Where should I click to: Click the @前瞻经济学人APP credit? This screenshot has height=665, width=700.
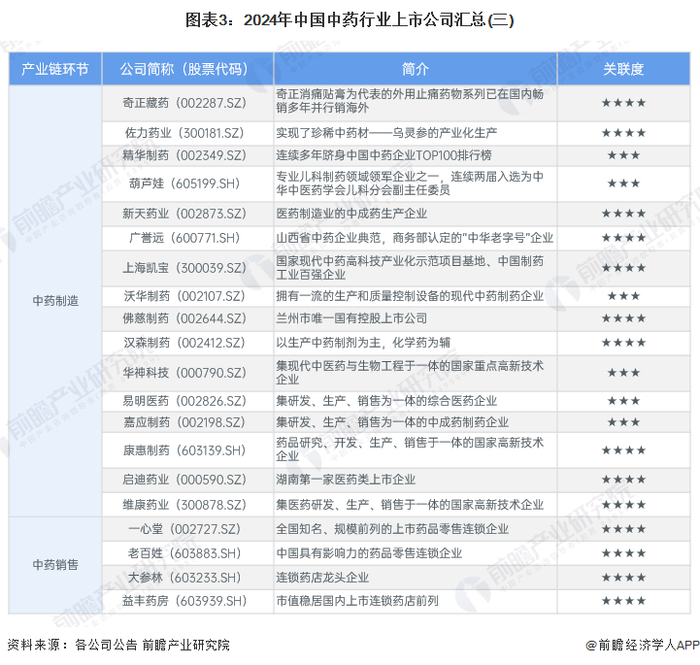pyautogui.click(x=642, y=645)
